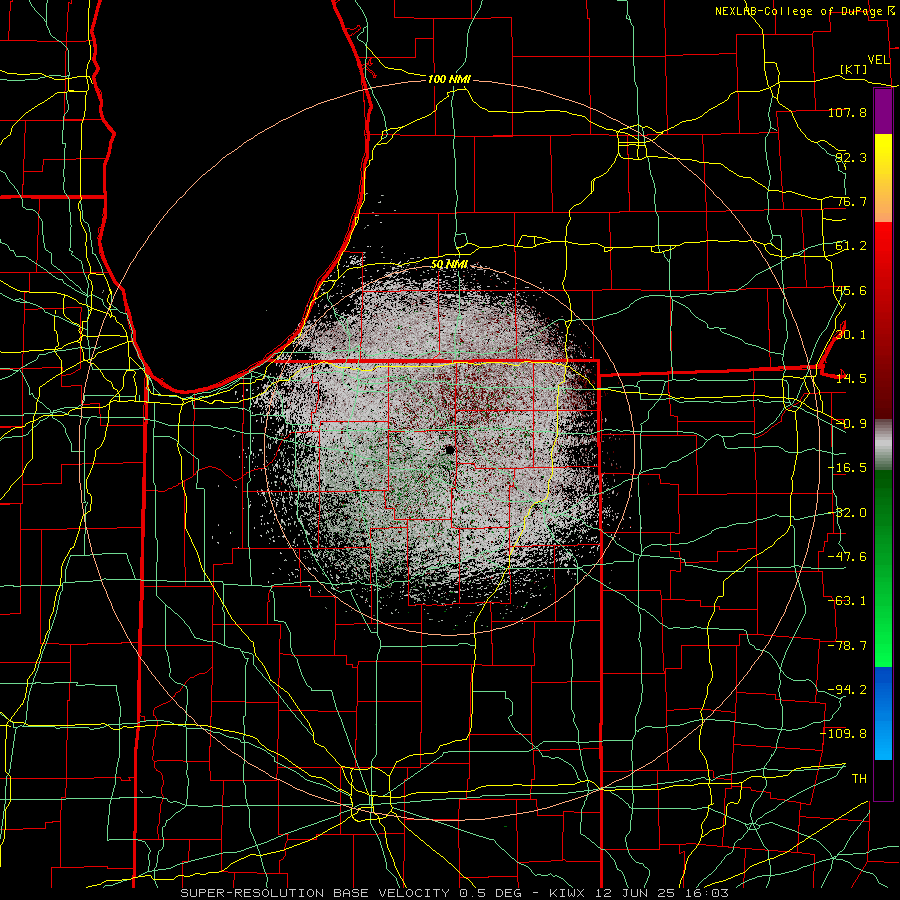Viewport: 900px width, 900px height.
Task: Click the KIWX radar site dot
Action: click(450, 450)
